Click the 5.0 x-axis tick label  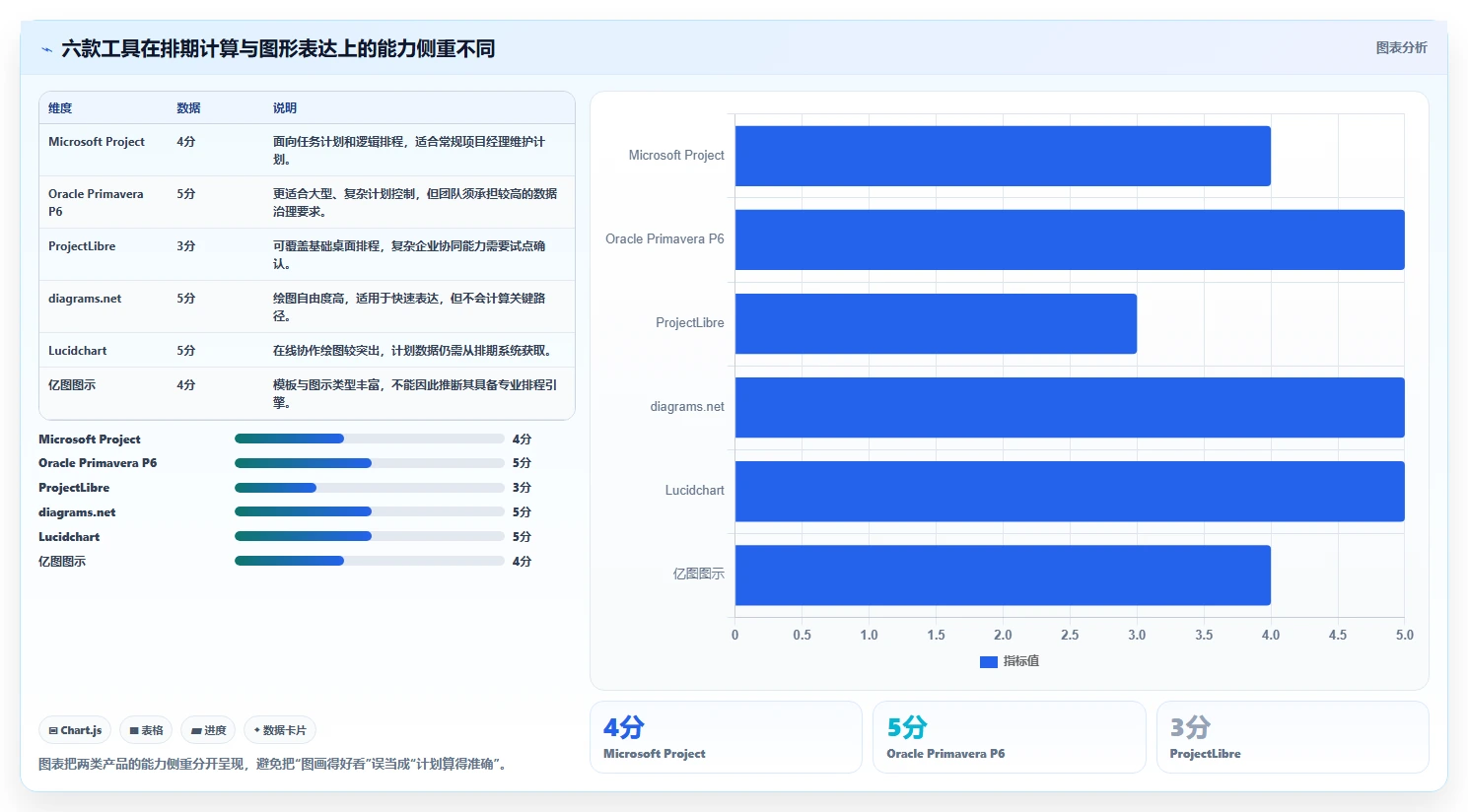point(1404,636)
